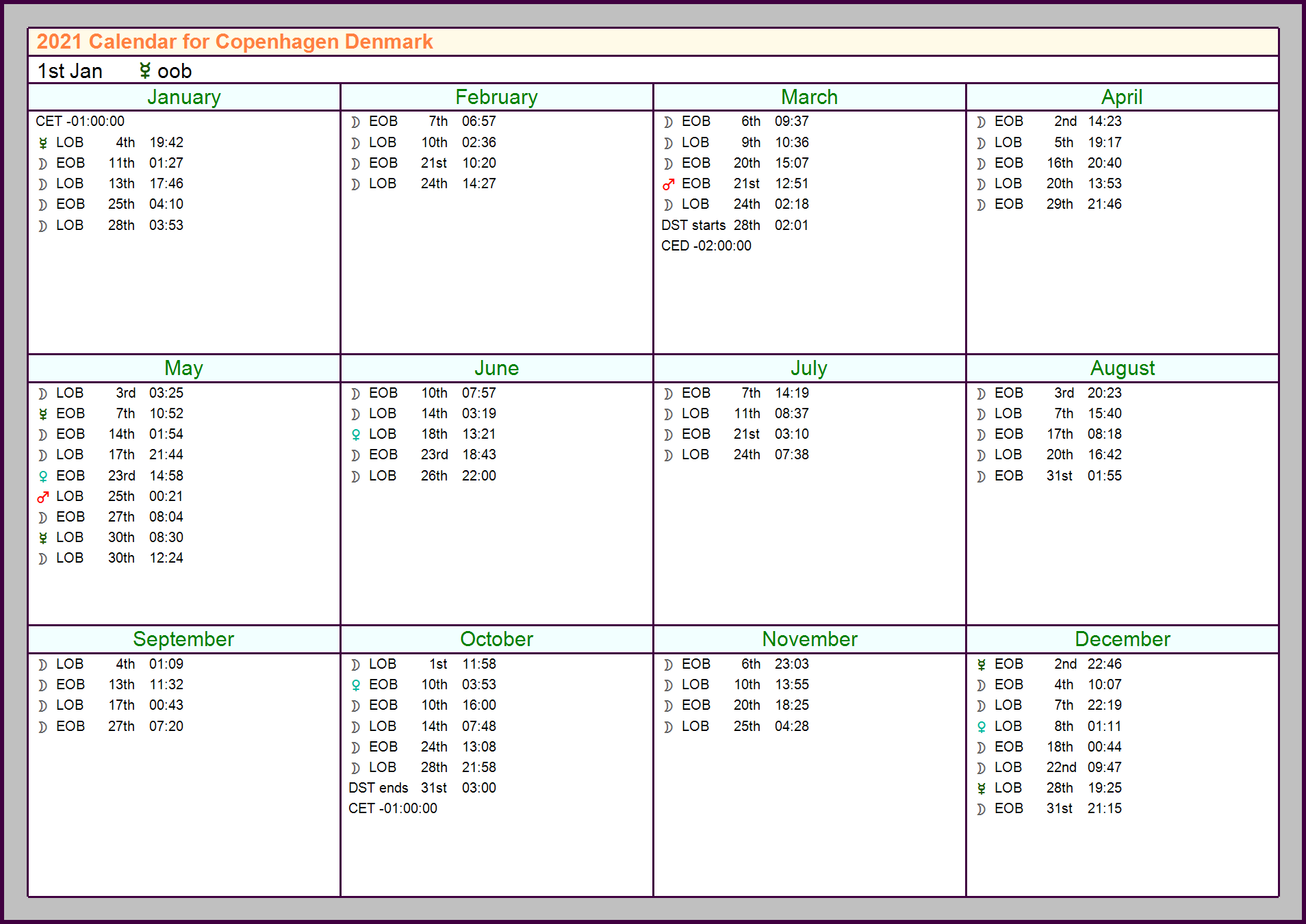The width and height of the screenshot is (1306, 924).
Task: Click Moon icon on April 2nd EOB row
Action: pyautogui.click(x=982, y=122)
